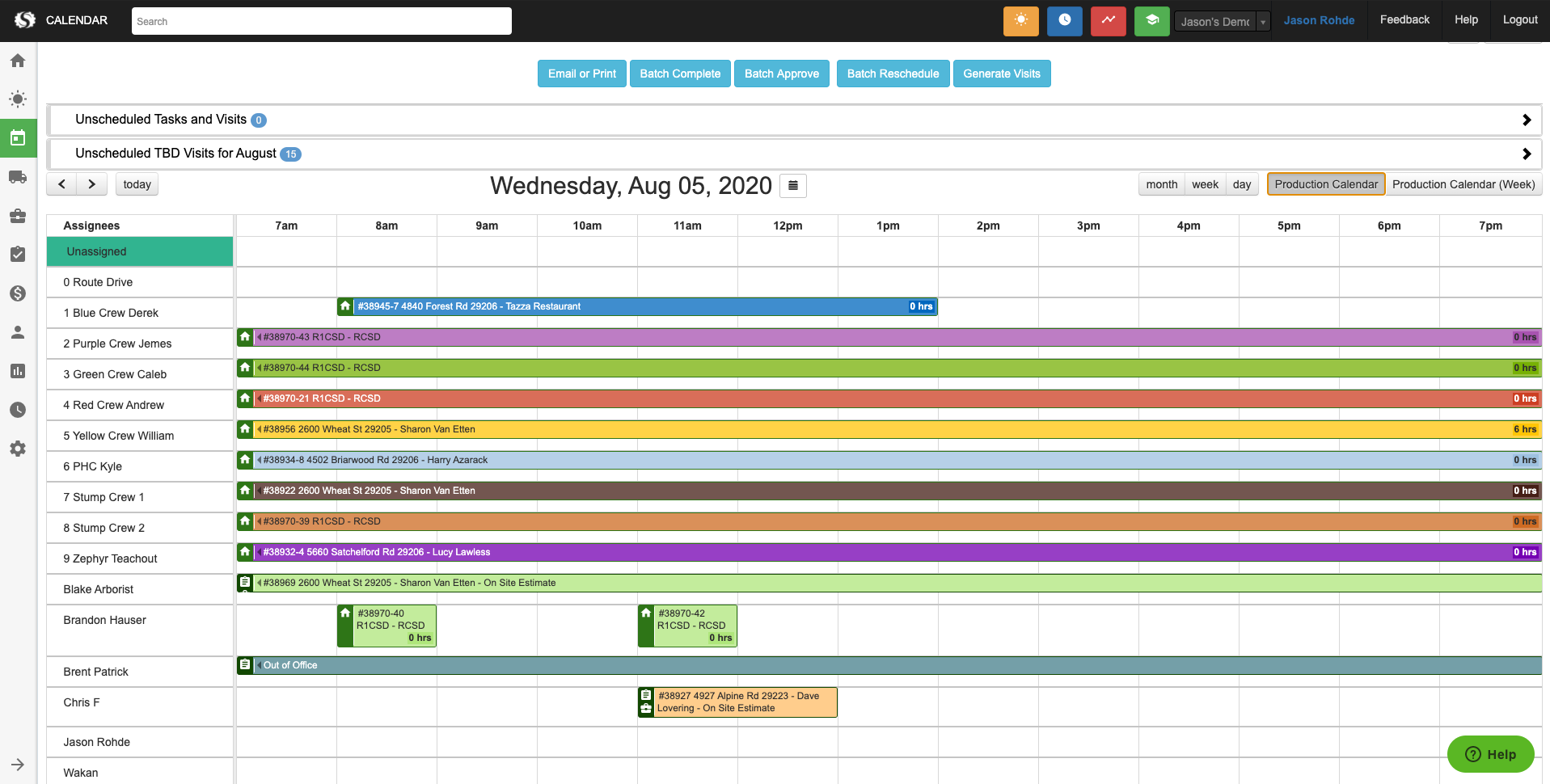This screenshot has width=1550, height=784.
Task: Open the date picker icon beside Aug 05
Action: tap(792, 185)
